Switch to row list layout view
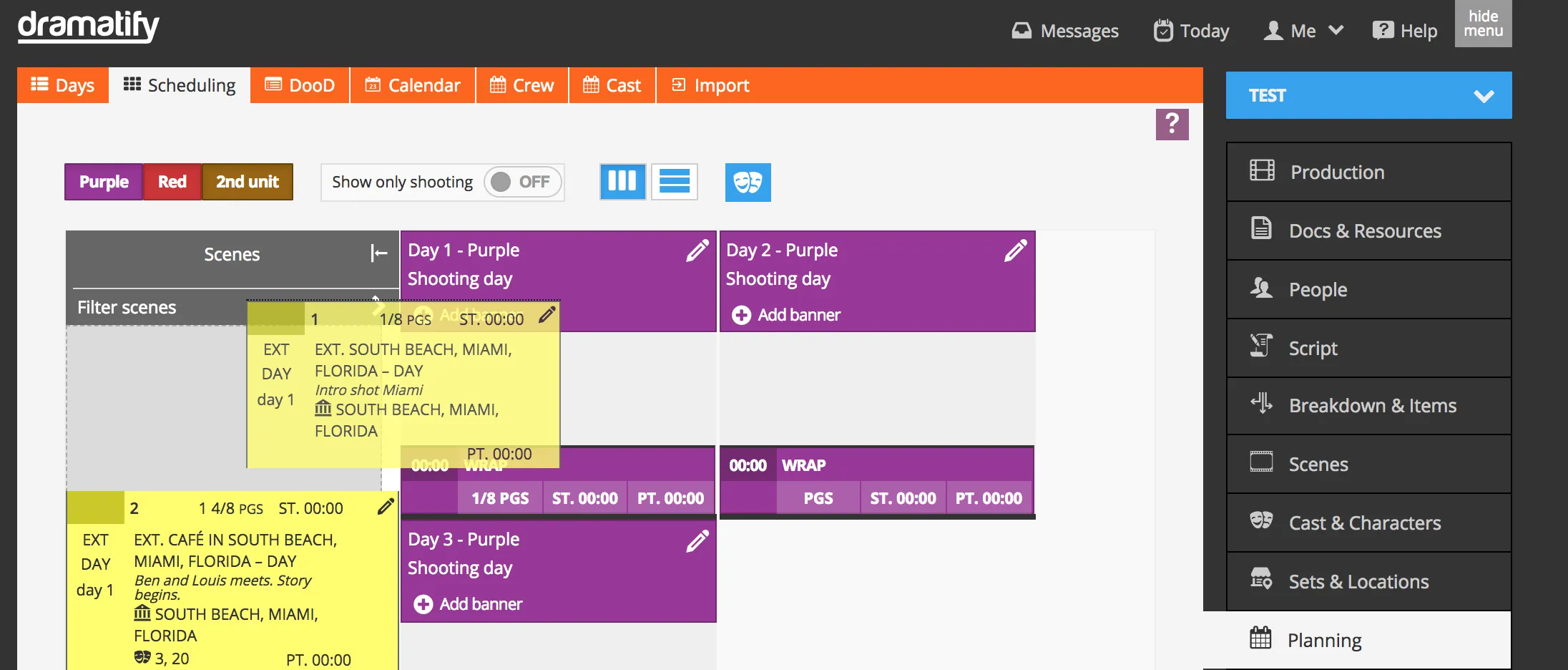Viewport: 1568px width, 670px height. point(674,182)
